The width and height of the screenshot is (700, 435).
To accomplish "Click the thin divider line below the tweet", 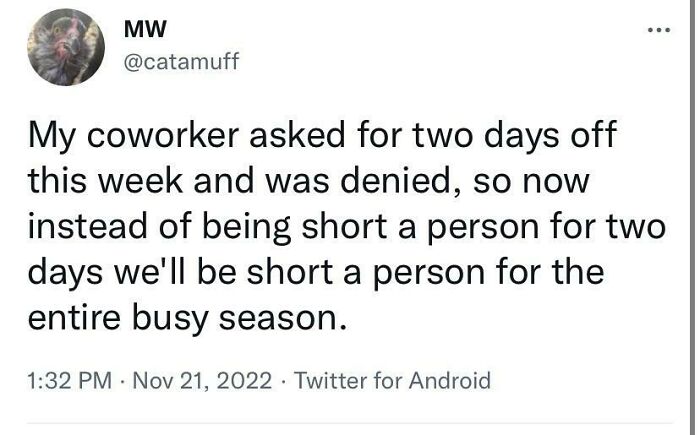I will click(350, 423).
